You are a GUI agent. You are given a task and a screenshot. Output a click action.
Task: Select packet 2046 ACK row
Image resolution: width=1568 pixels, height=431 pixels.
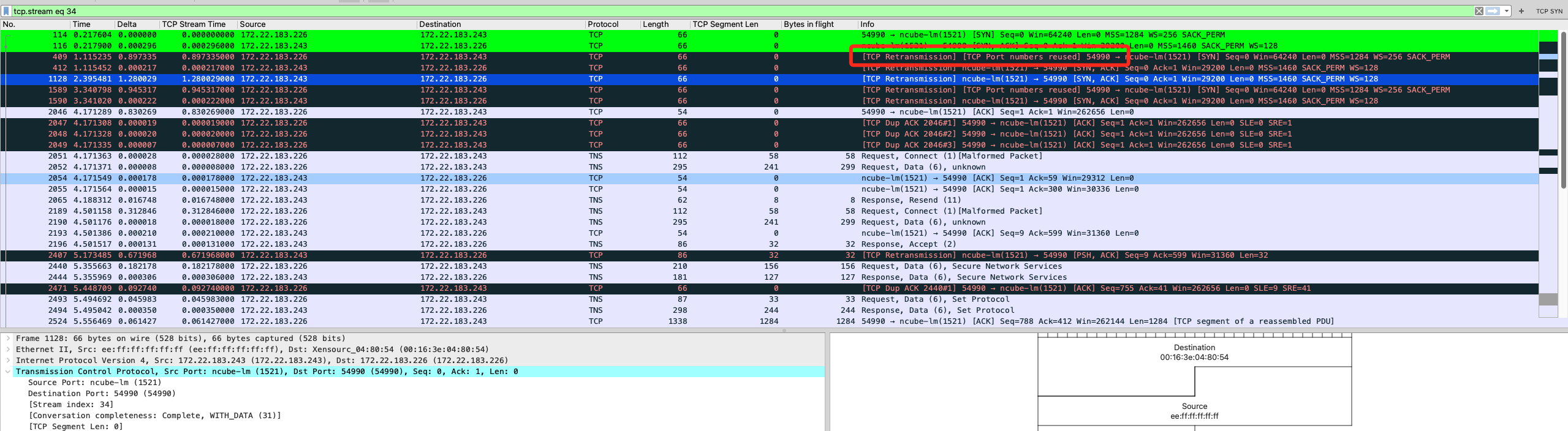[x=769, y=112]
